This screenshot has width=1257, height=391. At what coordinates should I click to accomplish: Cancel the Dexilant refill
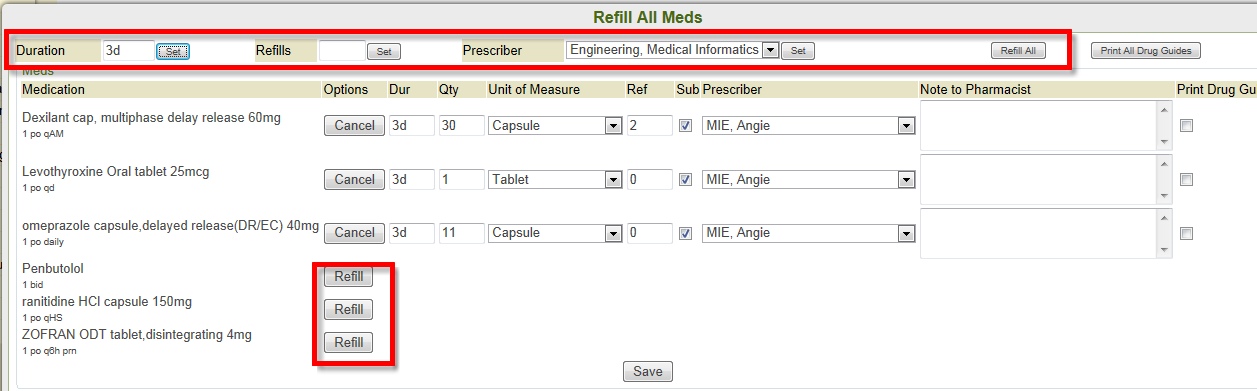pyautogui.click(x=354, y=126)
